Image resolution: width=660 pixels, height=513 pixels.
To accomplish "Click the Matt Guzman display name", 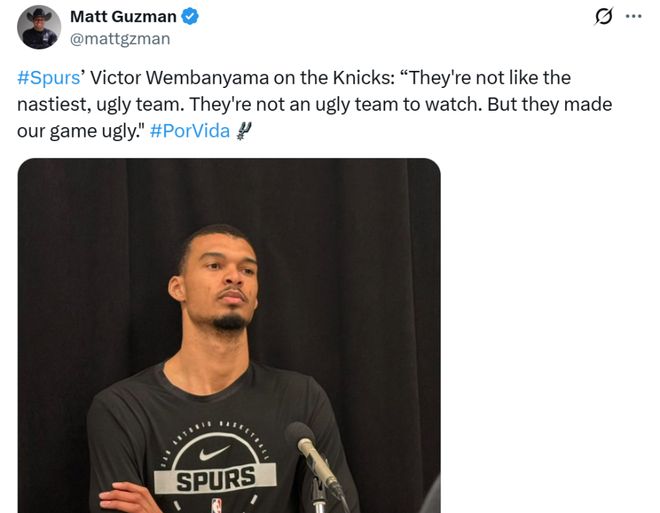I will pos(123,17).
